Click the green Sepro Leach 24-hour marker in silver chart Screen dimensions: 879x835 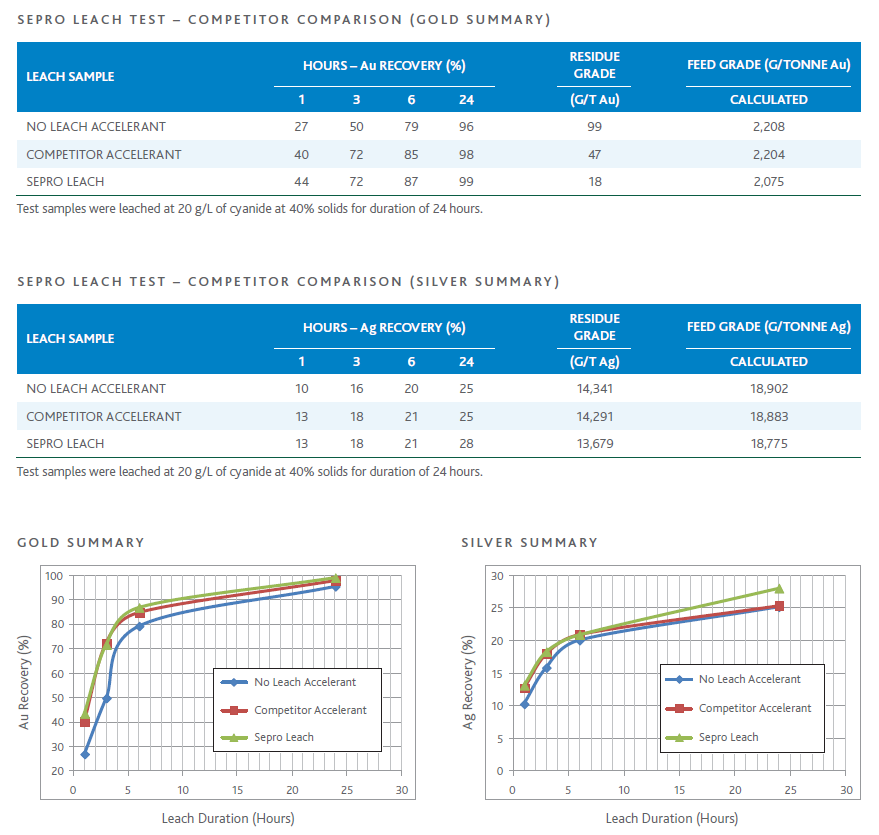pos(779,588)
